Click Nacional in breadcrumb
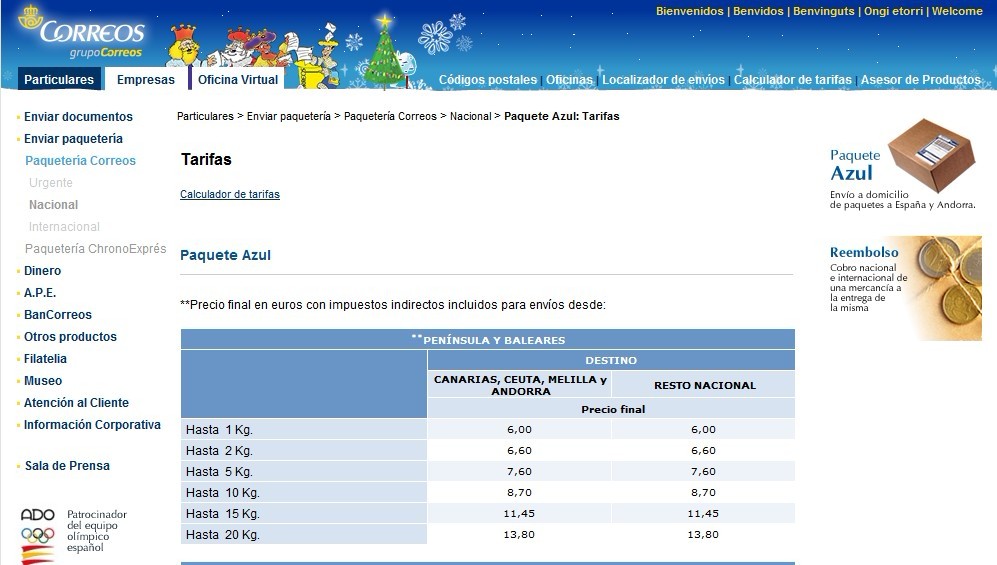The width and height of the screenshot is (997, 565). [471, 116]
